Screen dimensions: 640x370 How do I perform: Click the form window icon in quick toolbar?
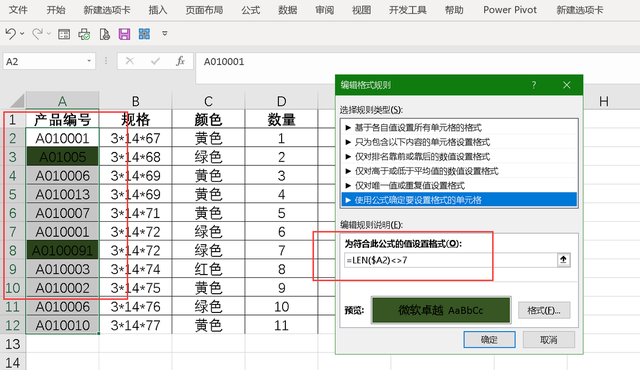pos(64,34)
